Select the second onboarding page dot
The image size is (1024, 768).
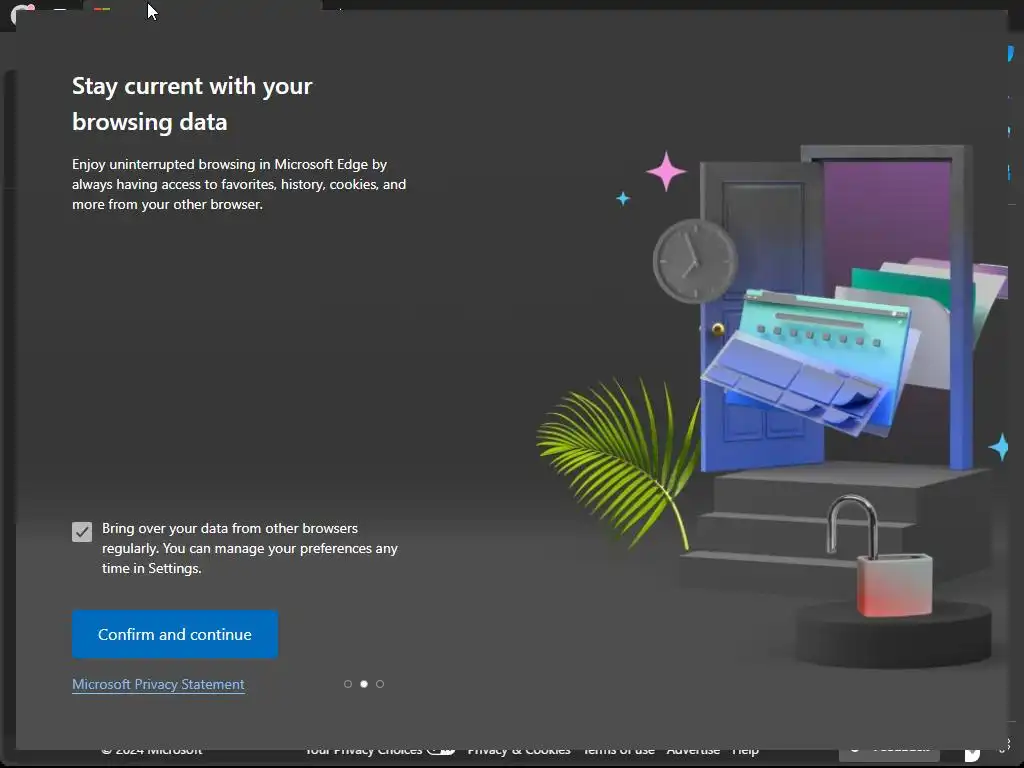tap(364, 684)
